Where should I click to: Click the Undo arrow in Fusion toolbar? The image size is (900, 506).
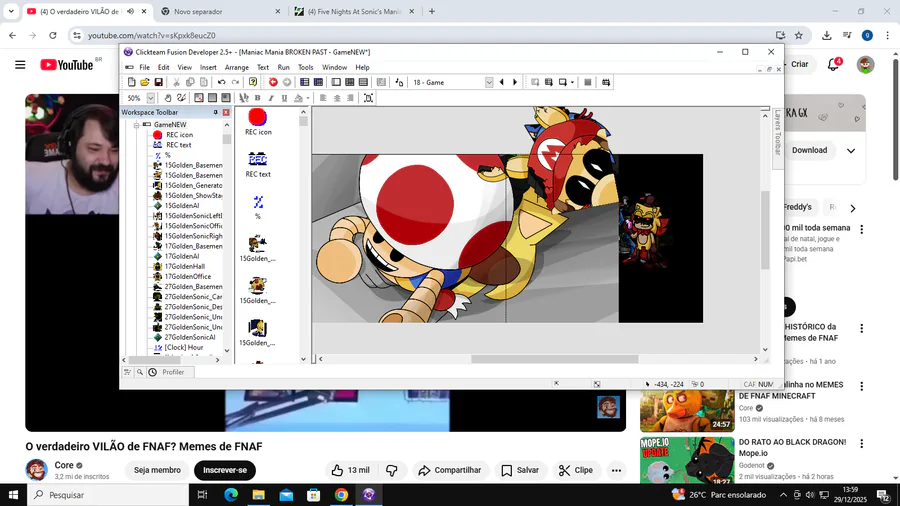tap(221, 82)
